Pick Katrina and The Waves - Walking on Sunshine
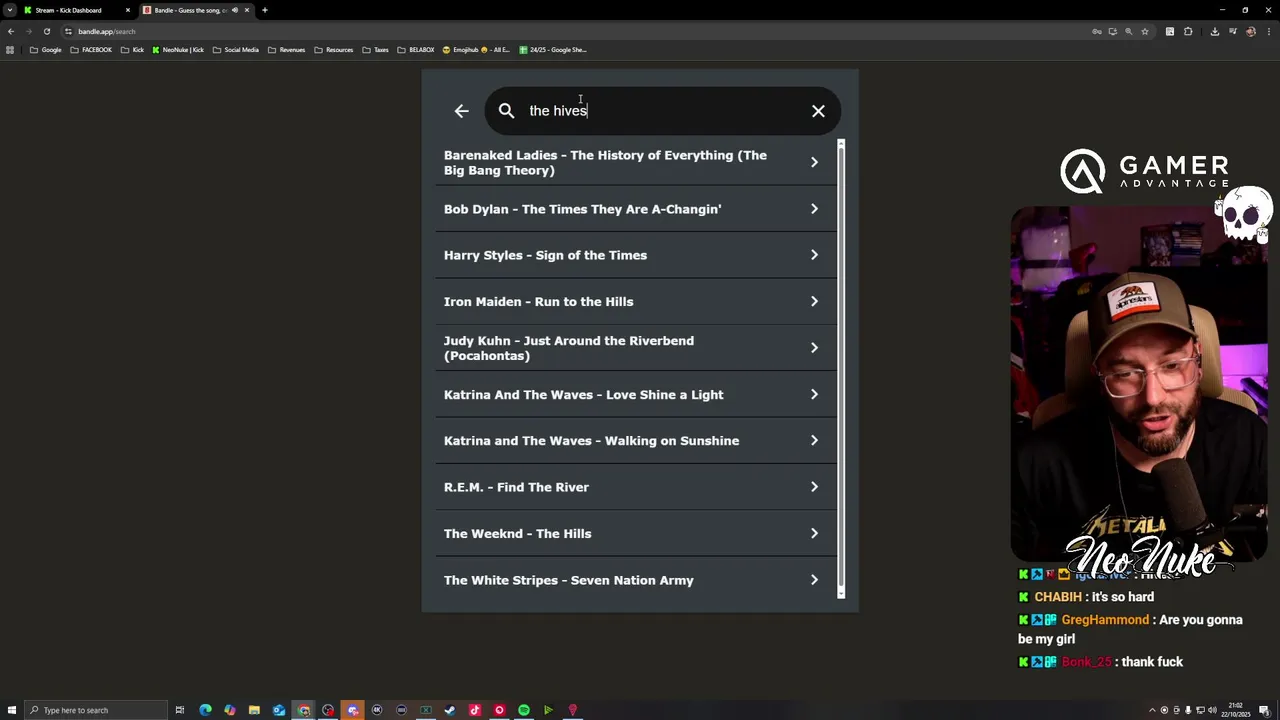The width and height of the screenshot is (1280, 720). point(636,440)
